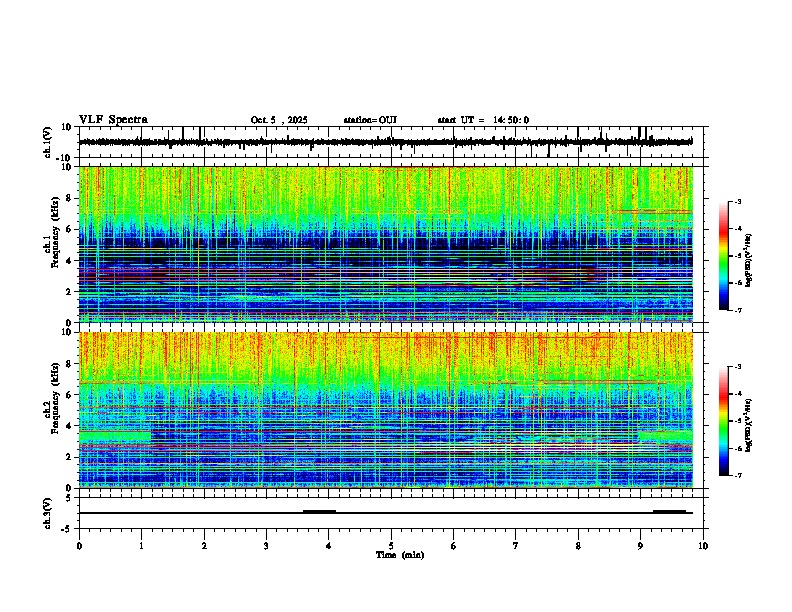Click the ch.1 color scale units label
Viewport: 792px width, 612px height.
[749, 260]
